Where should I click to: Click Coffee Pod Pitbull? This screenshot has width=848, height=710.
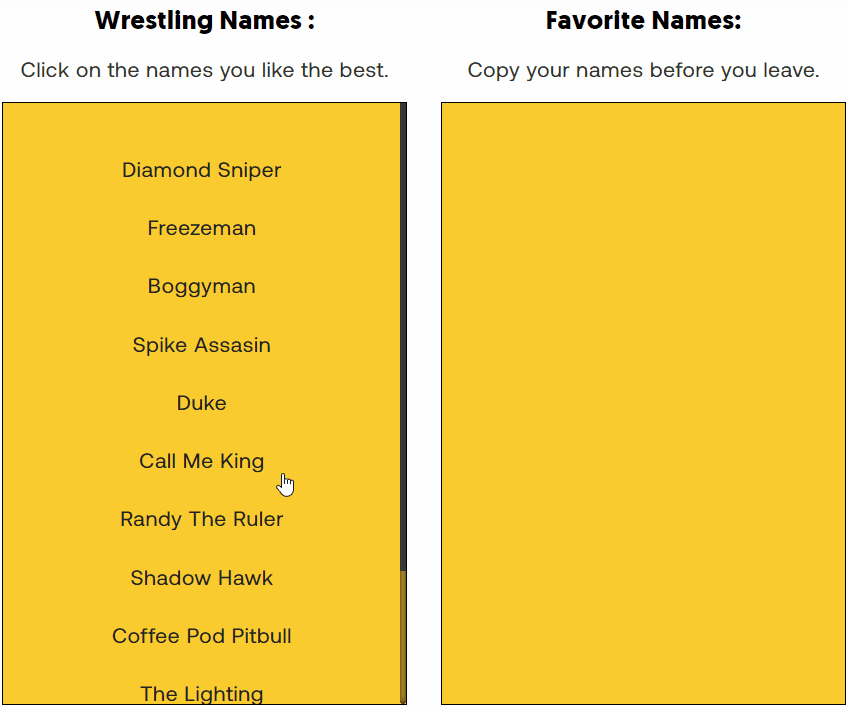201,636
